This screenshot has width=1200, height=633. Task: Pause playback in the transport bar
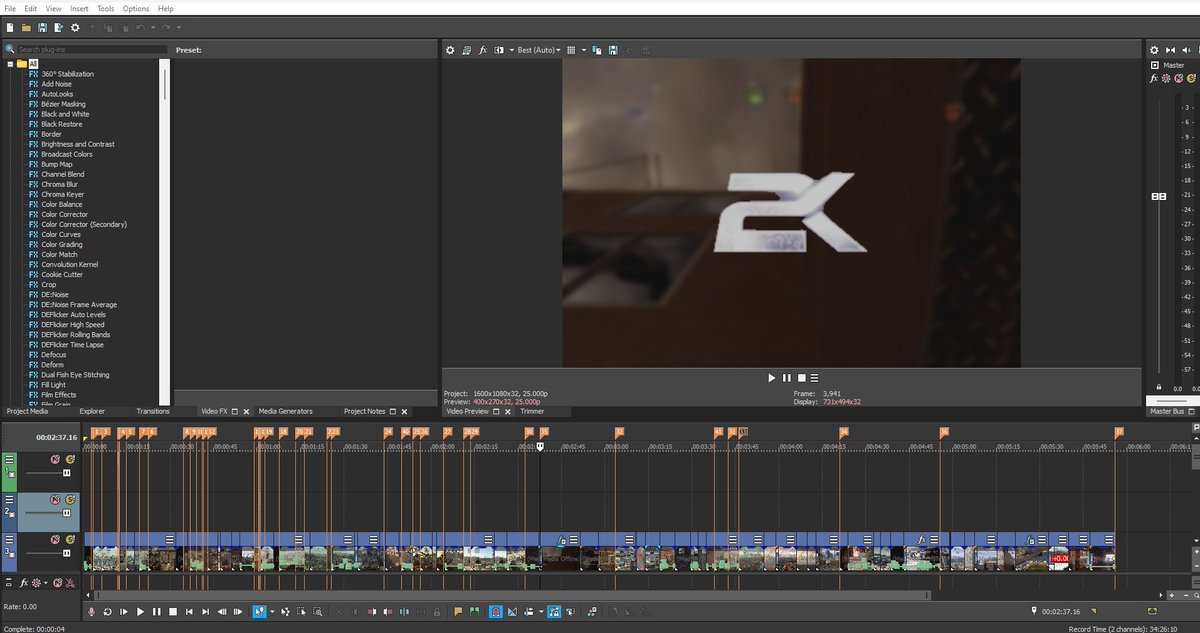point(156,611)
